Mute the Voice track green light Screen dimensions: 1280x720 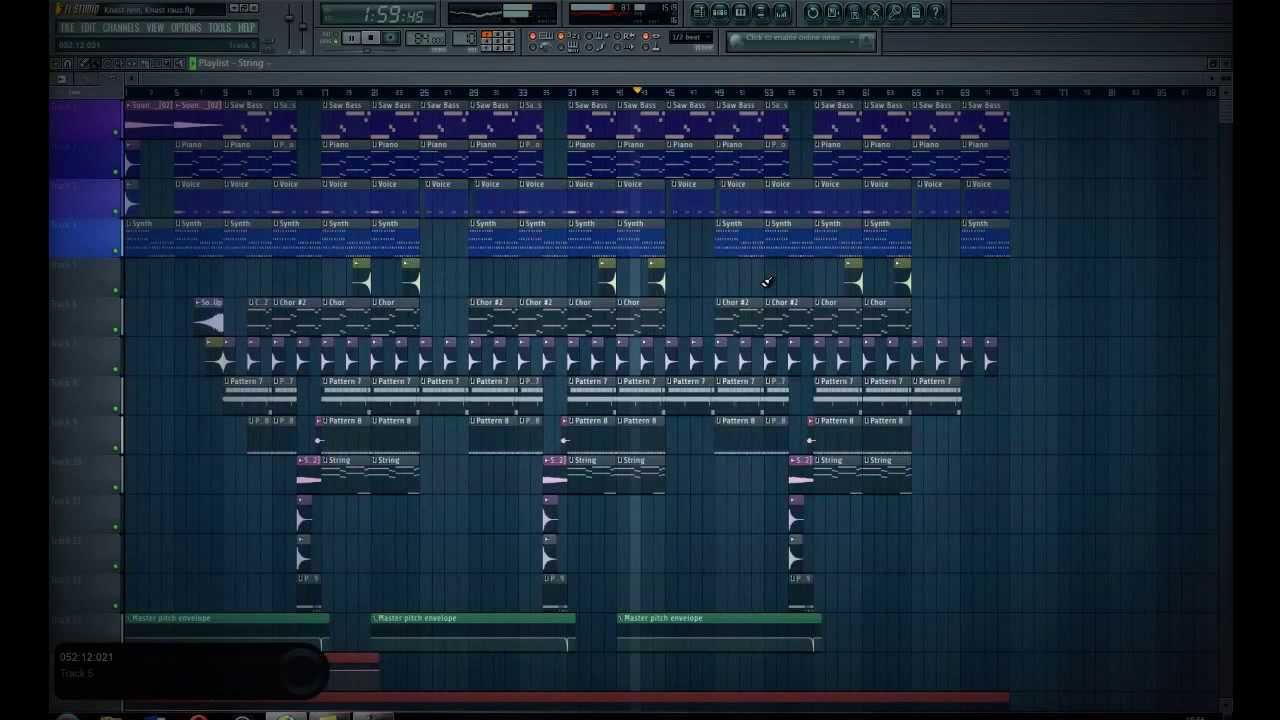(x=116, y=211)
